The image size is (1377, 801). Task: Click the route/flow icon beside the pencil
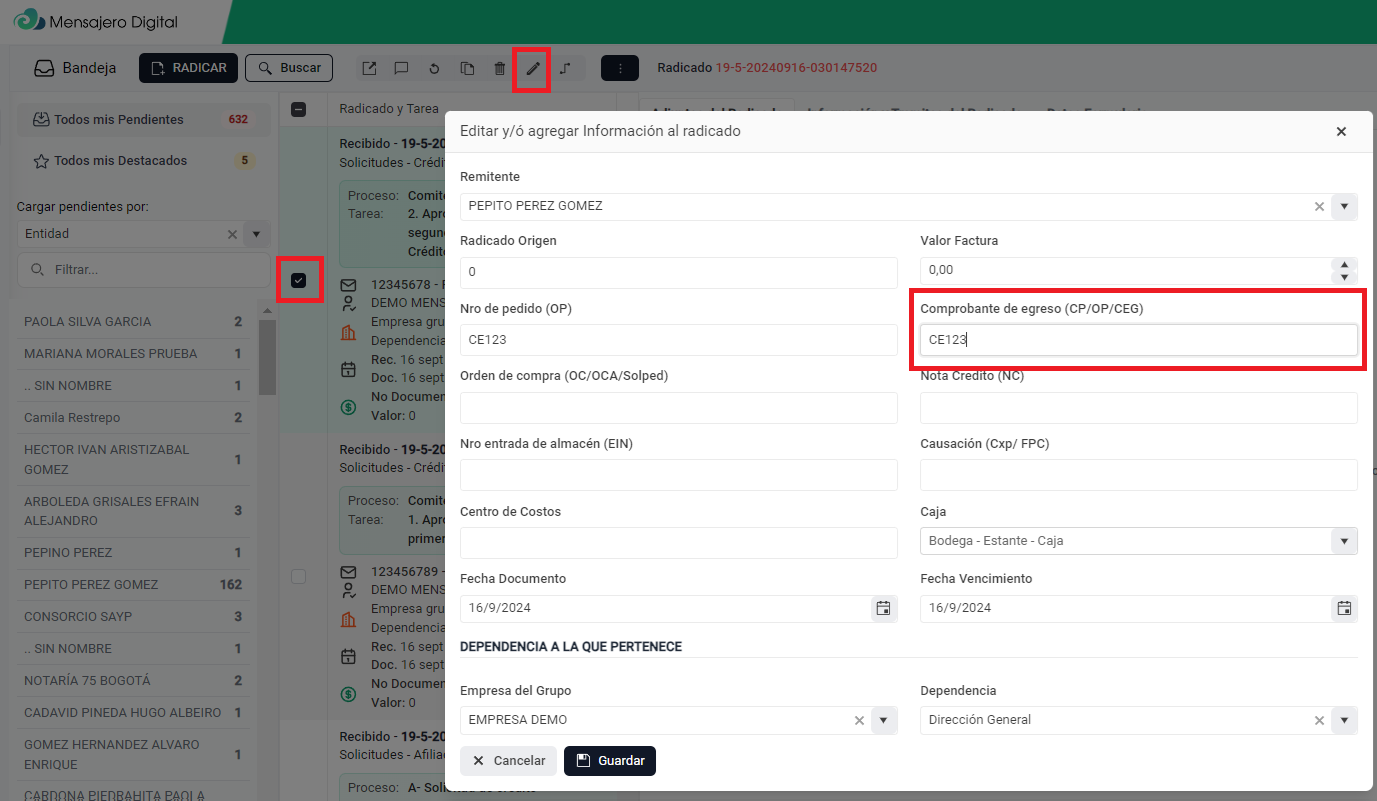coord(565,69)
